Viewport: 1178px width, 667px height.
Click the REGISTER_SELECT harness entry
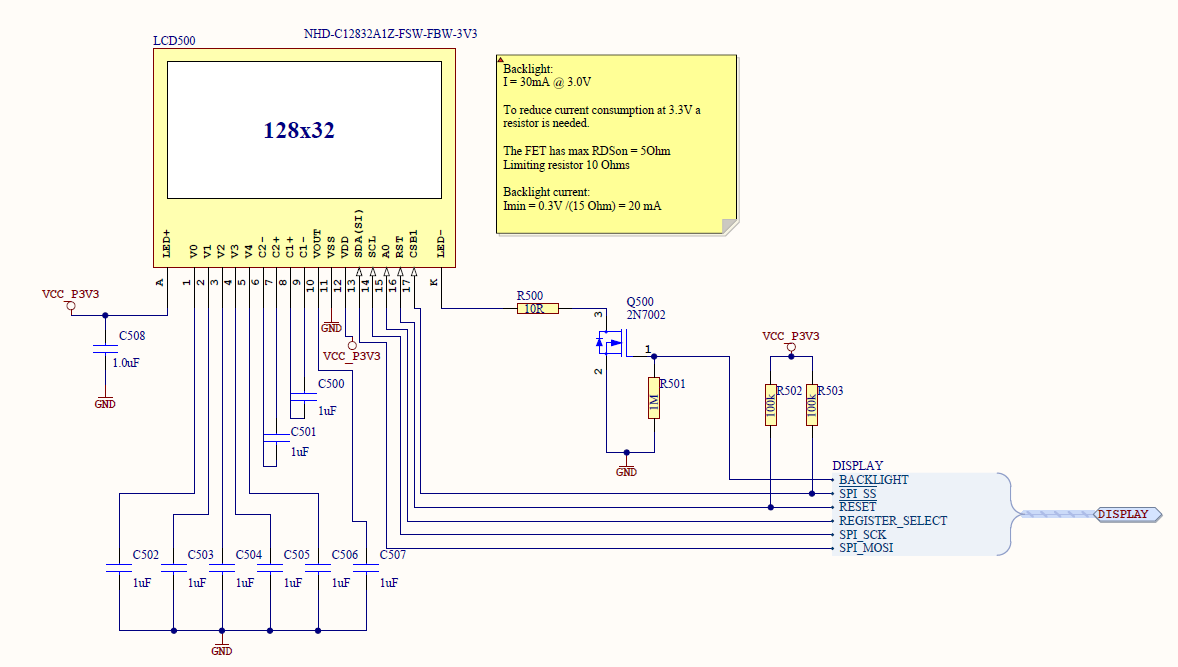892,521
